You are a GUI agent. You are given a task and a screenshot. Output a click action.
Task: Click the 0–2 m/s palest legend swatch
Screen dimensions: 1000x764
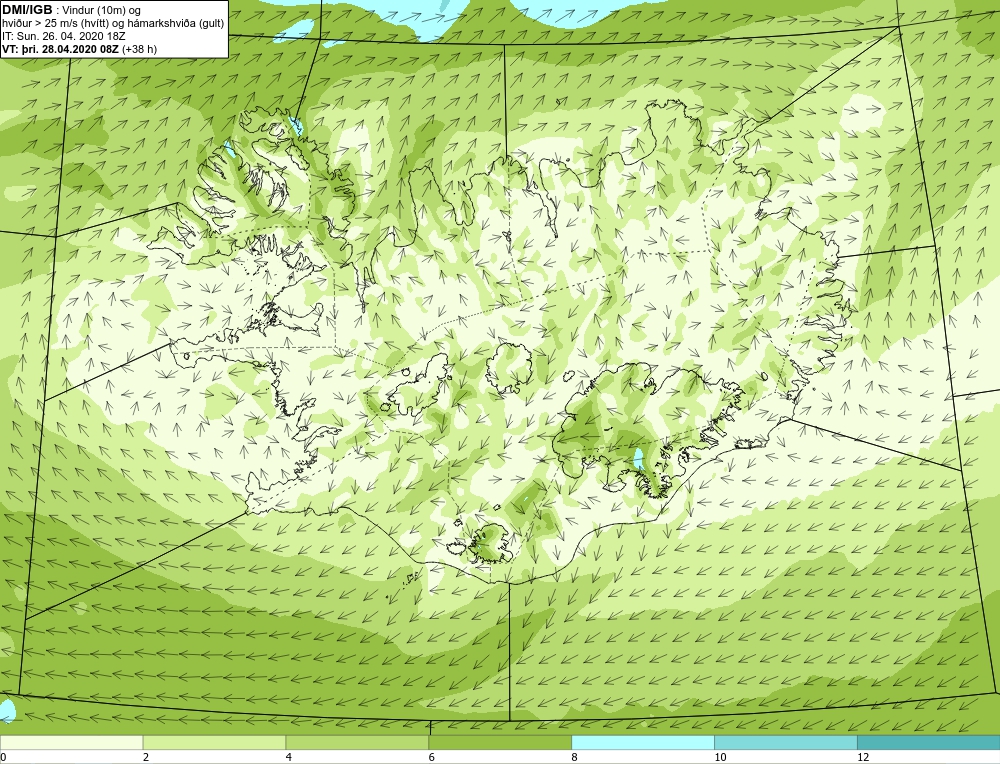tap(71, 742)
